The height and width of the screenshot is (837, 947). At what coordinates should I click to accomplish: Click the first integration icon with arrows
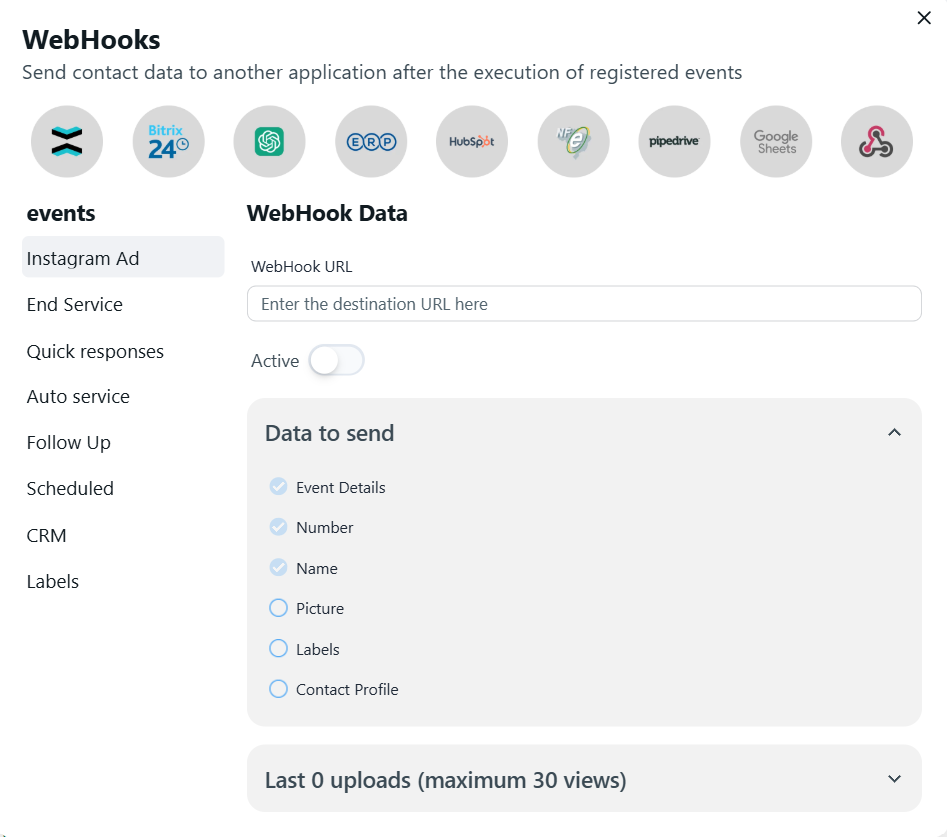click(x=67, y=142)
